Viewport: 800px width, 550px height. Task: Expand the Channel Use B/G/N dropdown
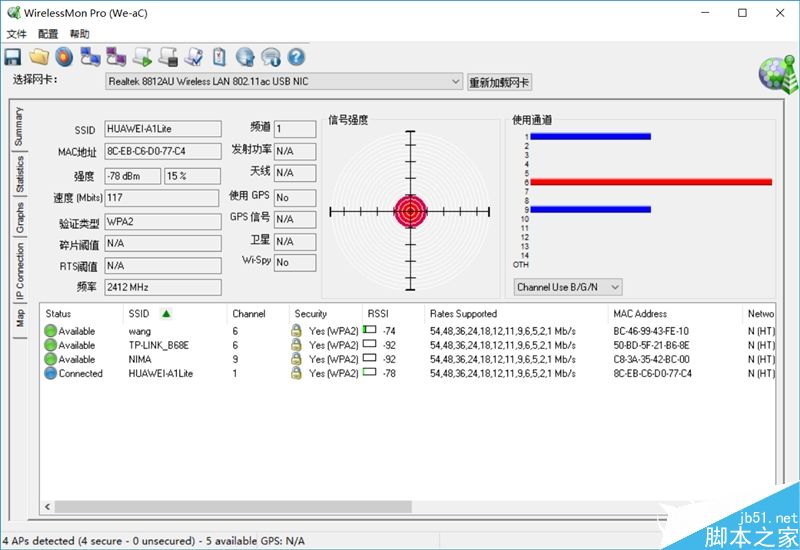[x=568, y=287]
